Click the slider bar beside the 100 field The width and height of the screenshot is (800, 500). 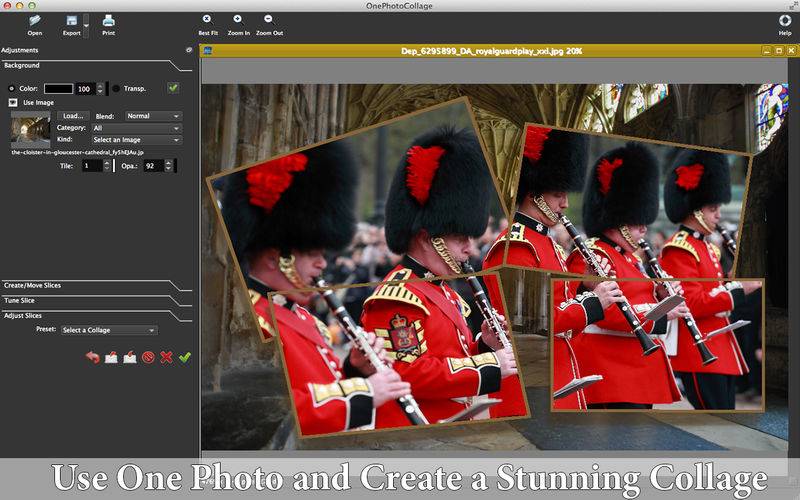[107, 89]
